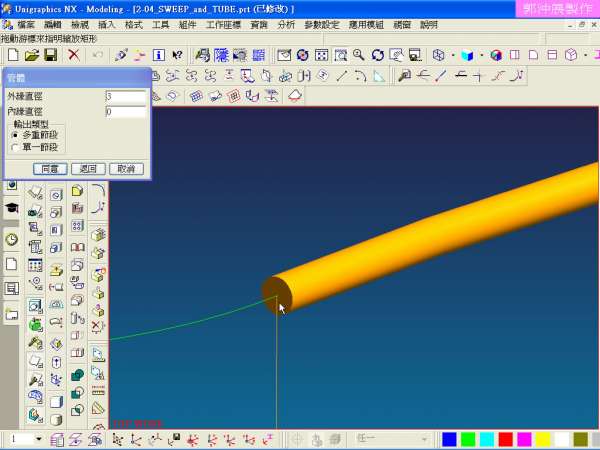Screen dimensions: 600x450
Task: Click the Back button in tube dialog
Action: pos(88,169)
